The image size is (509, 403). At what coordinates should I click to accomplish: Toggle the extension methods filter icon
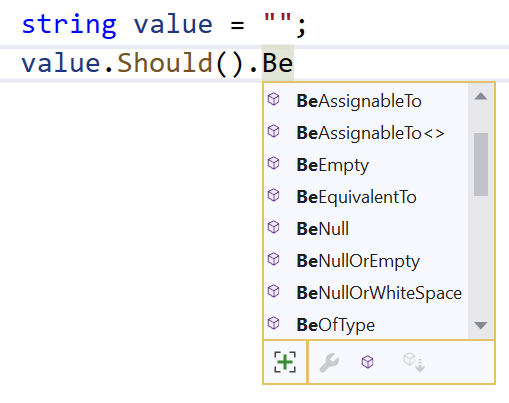[414, 362]
